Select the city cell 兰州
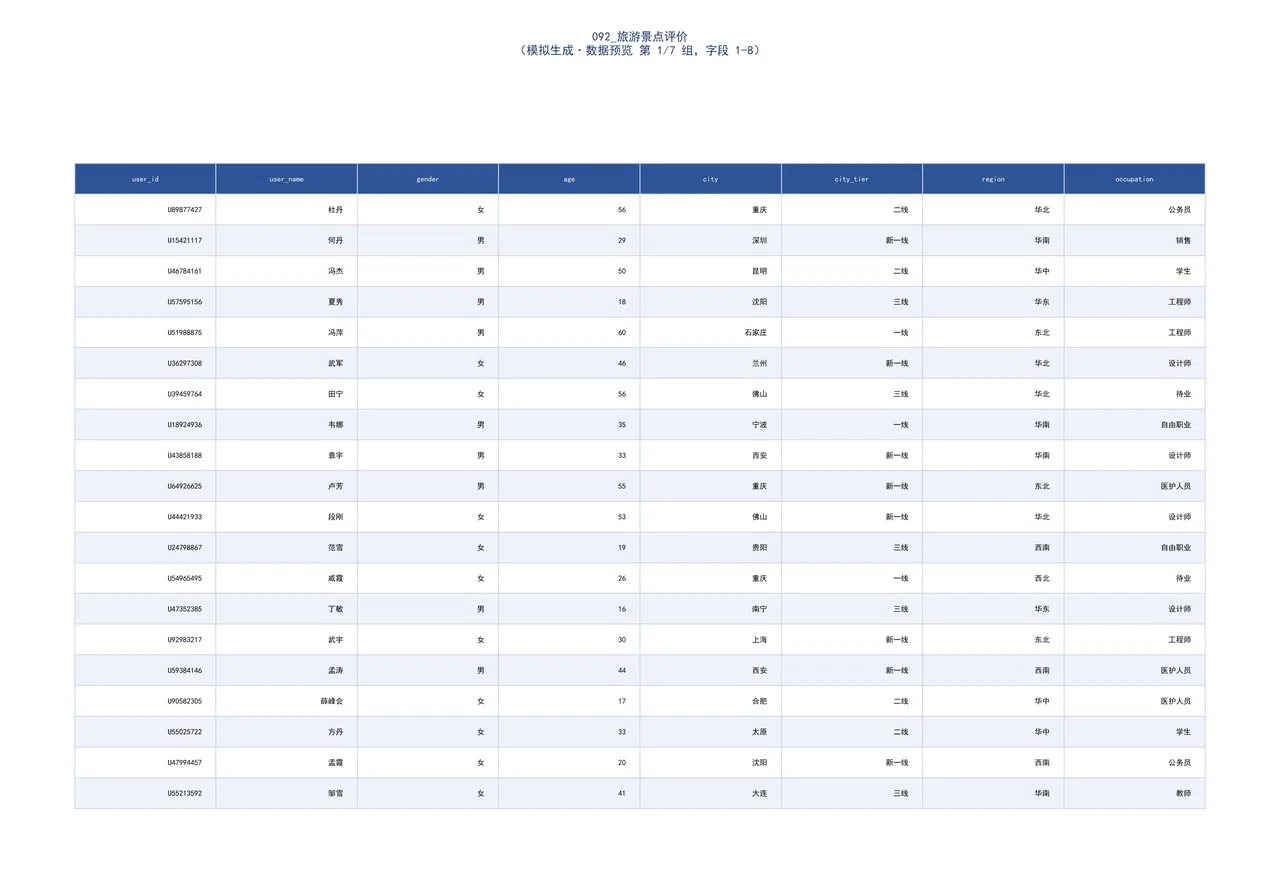The image size is (1280, 874). pos(711,363)
